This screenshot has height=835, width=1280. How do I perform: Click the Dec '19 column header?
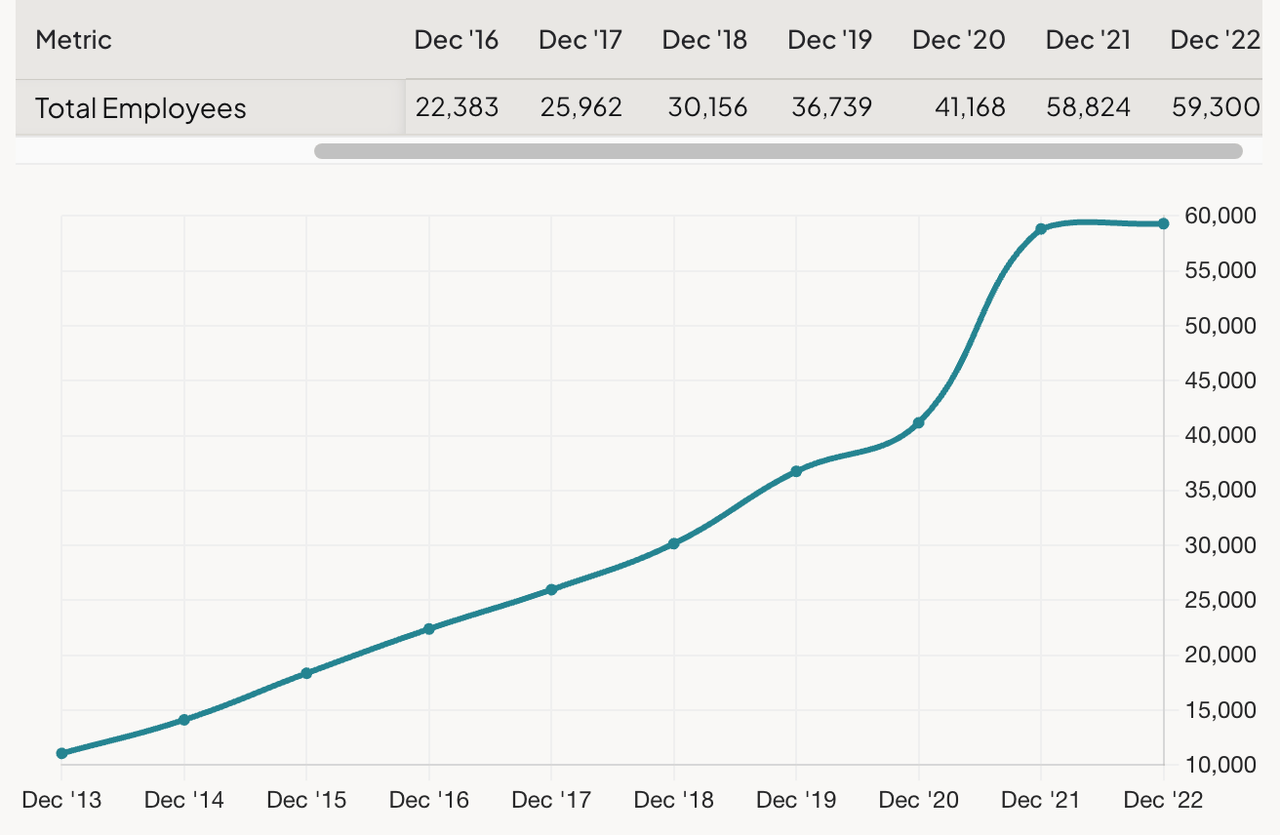coord(830,40)
